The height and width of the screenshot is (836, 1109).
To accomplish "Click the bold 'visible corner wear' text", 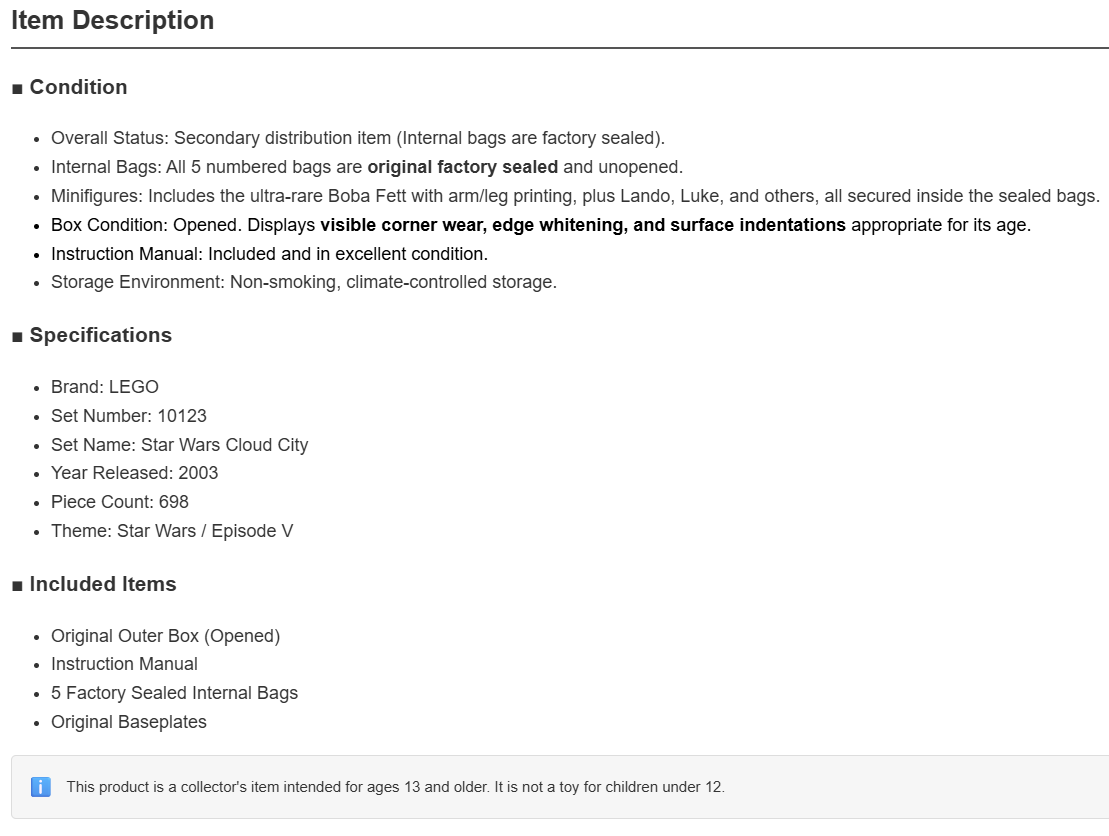I will click(x=402, y=225).
